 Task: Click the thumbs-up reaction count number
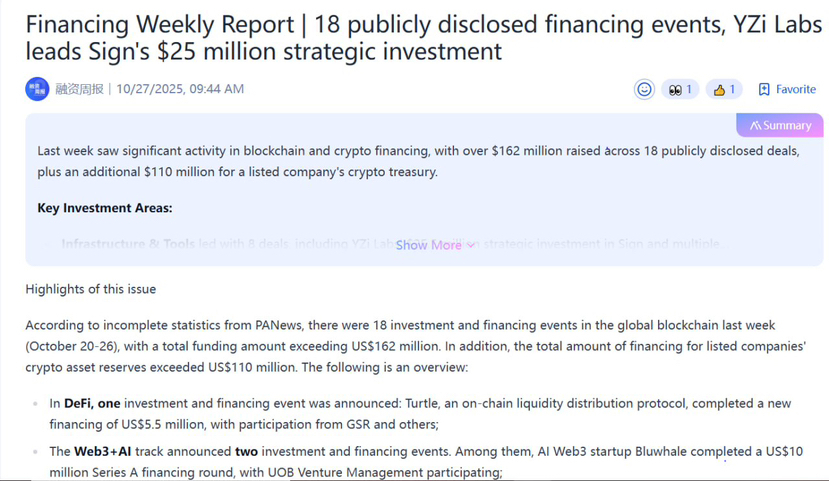(x=732, y=89)
